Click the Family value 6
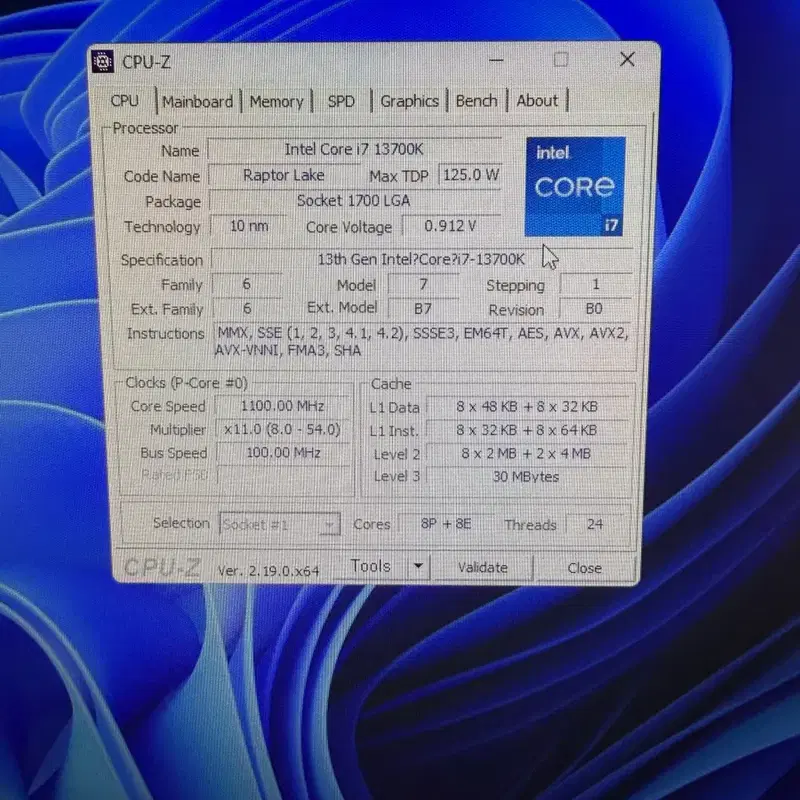This screenshot has width=800, height=800. [246, 284]
